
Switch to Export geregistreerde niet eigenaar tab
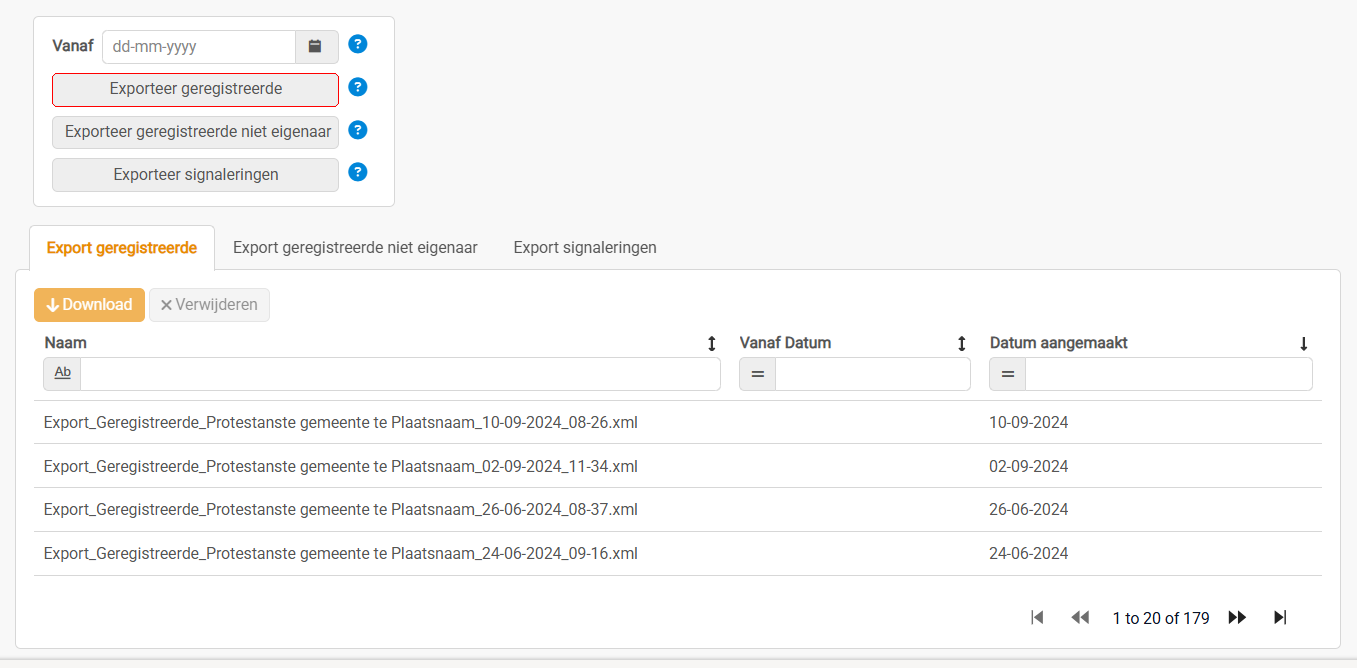(x=355, y=247)
